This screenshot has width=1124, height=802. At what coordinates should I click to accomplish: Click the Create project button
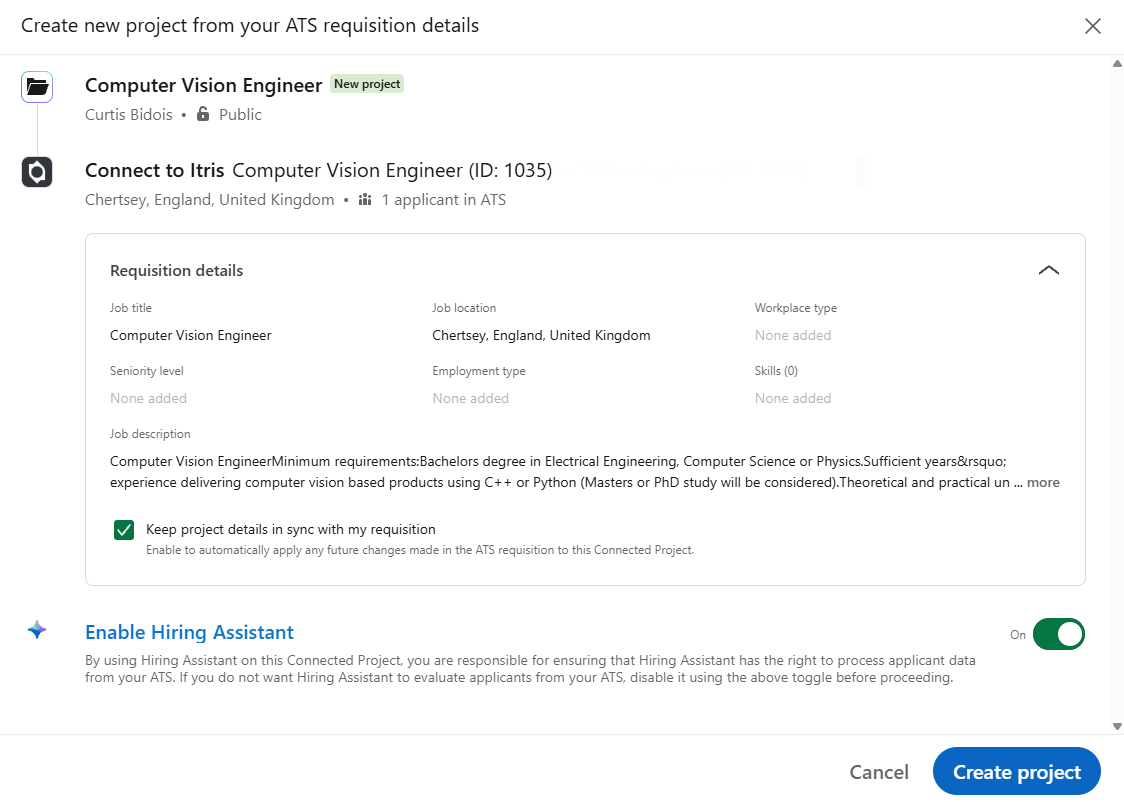(1016, 772)
